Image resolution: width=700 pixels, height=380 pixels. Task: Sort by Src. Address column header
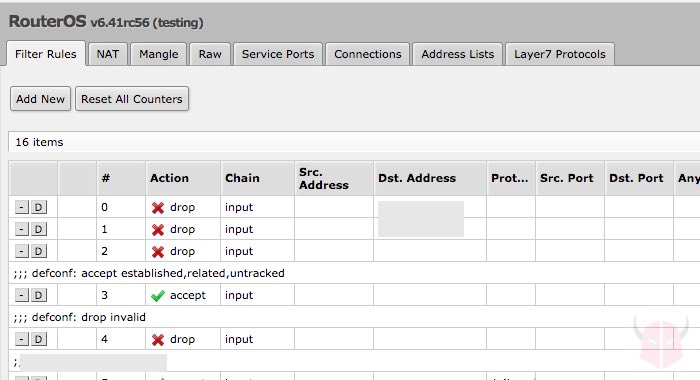334,178
